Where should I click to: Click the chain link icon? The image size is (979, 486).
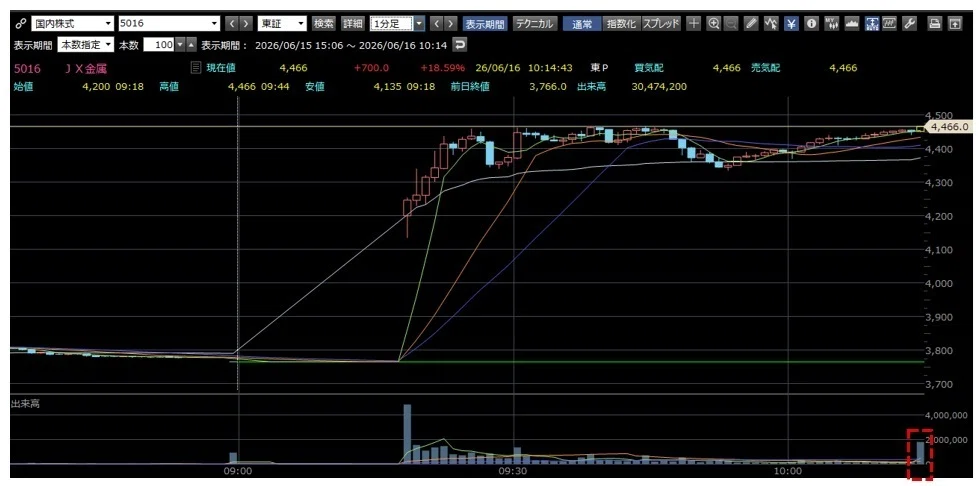[20, 24]
